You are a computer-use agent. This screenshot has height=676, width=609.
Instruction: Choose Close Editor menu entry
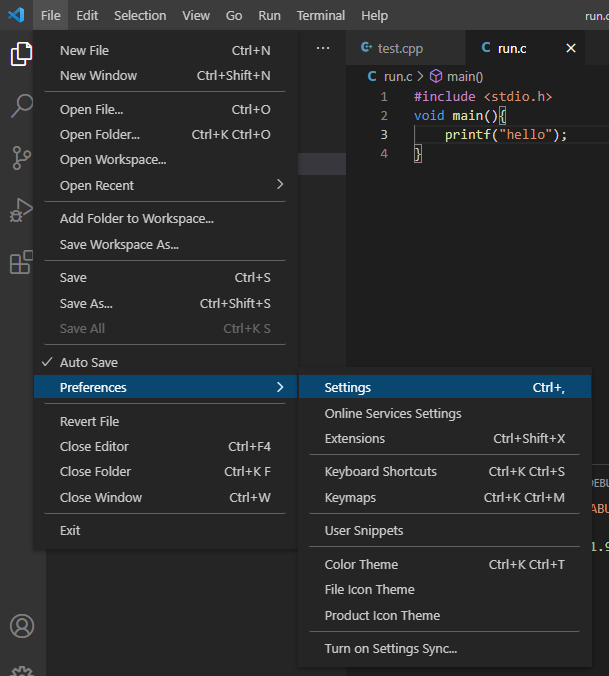tap(166, 446)
